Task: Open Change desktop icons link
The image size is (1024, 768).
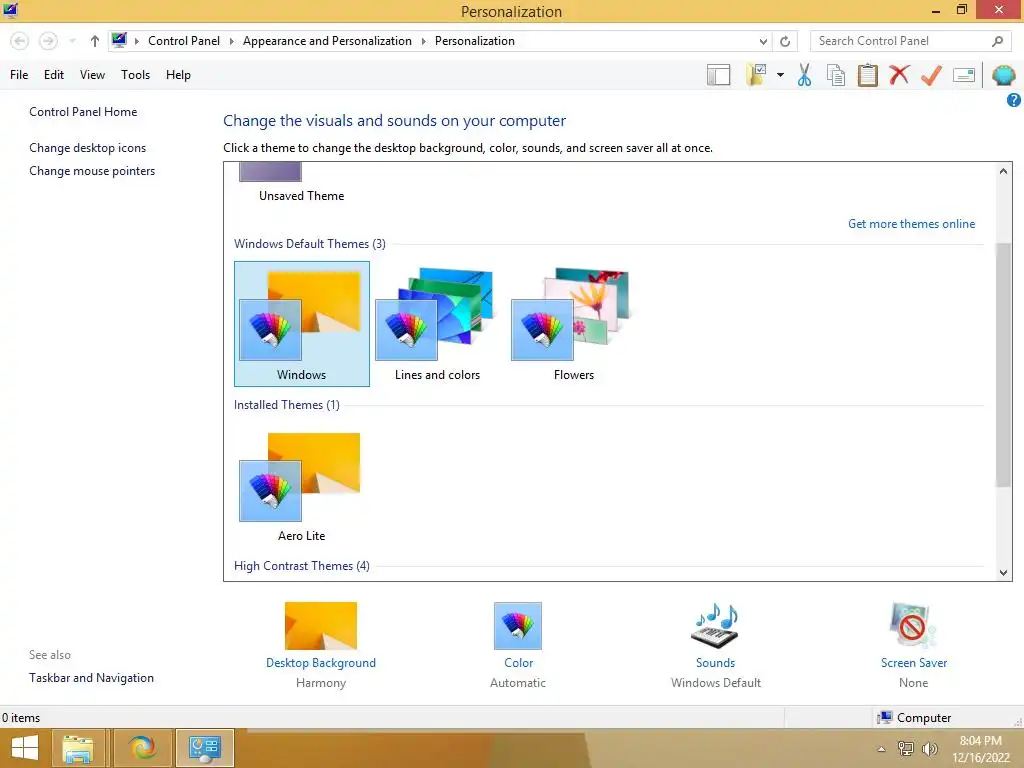Action: (88, 148)
